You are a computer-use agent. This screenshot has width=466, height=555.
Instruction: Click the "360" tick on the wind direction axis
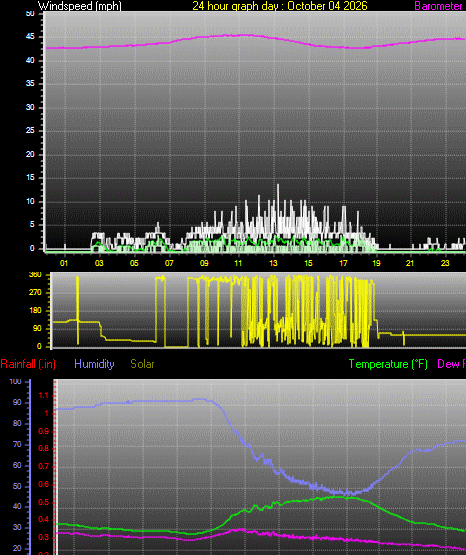pyautogui.click(x=35, y=275)
